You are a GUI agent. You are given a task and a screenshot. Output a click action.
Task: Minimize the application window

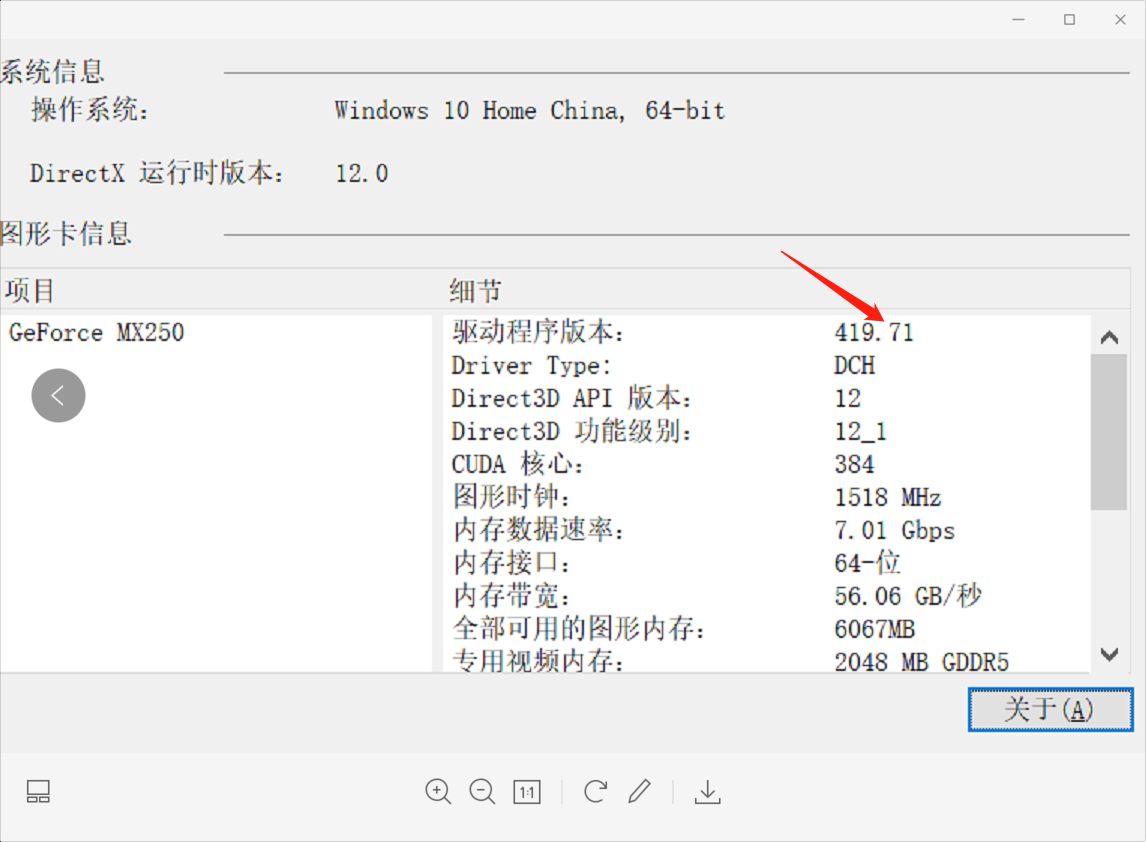[1018, 19]
